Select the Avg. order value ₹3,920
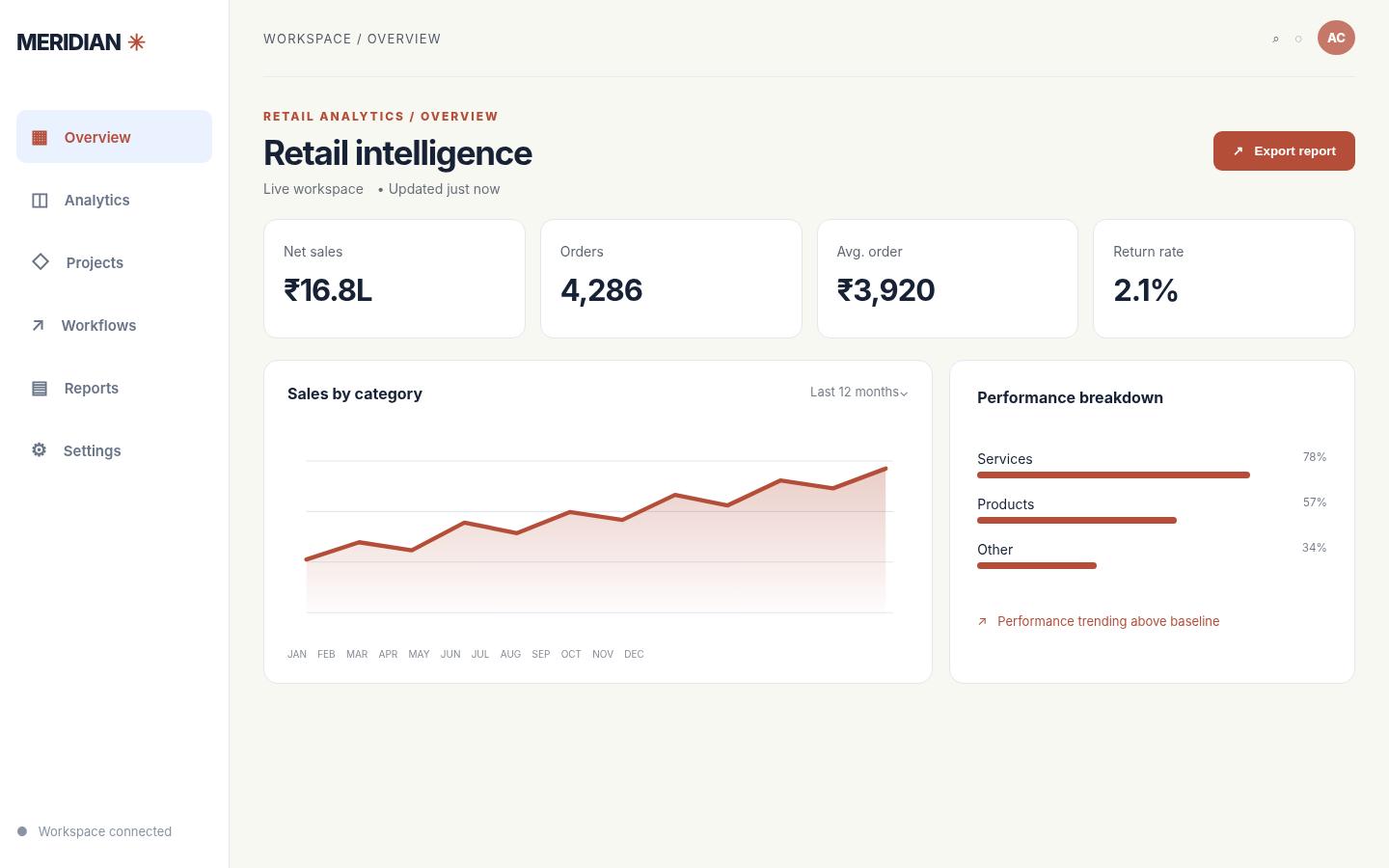 point(885,290)
